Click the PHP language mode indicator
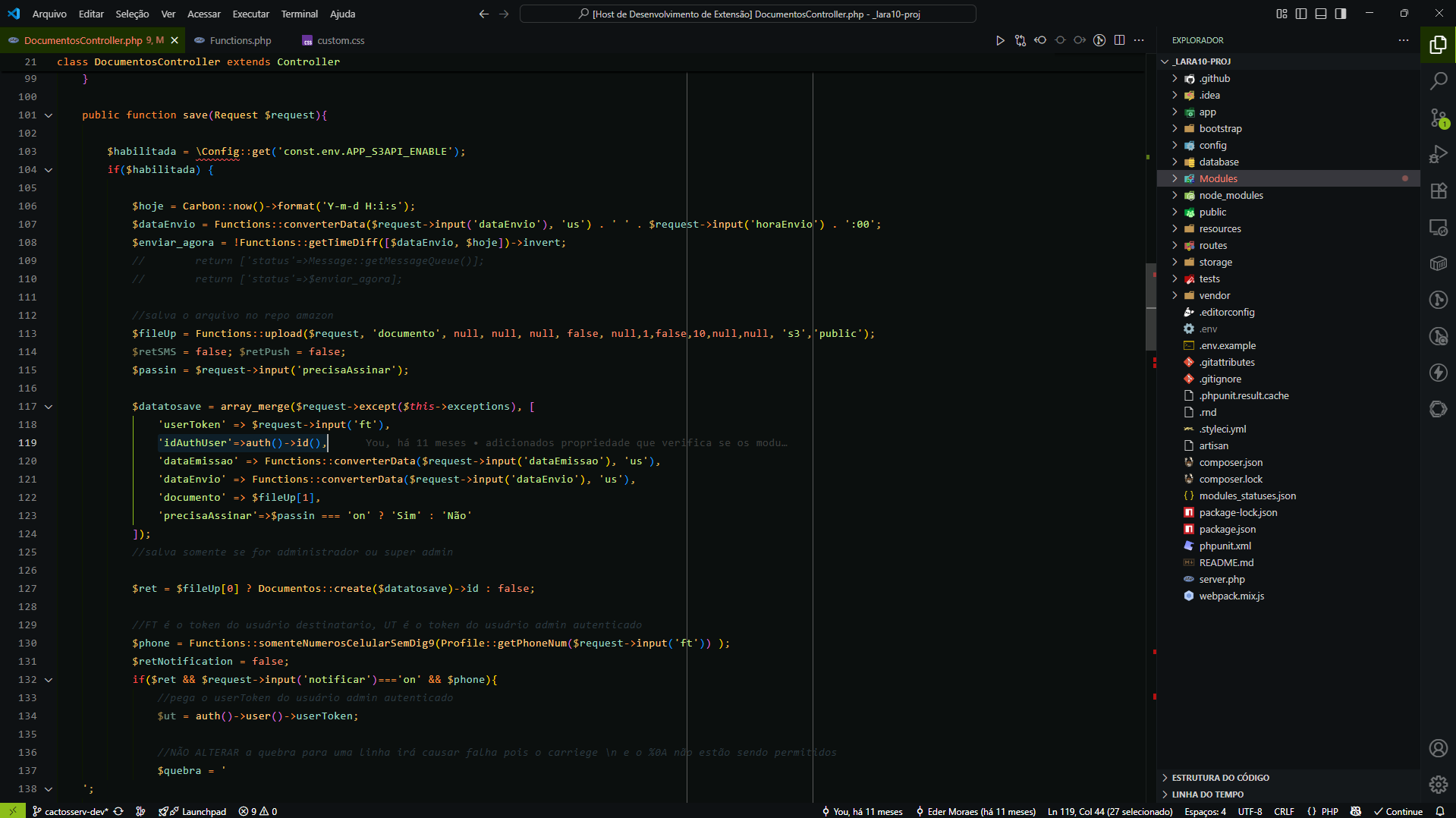1456x818 pixels. coord(1329,811)
